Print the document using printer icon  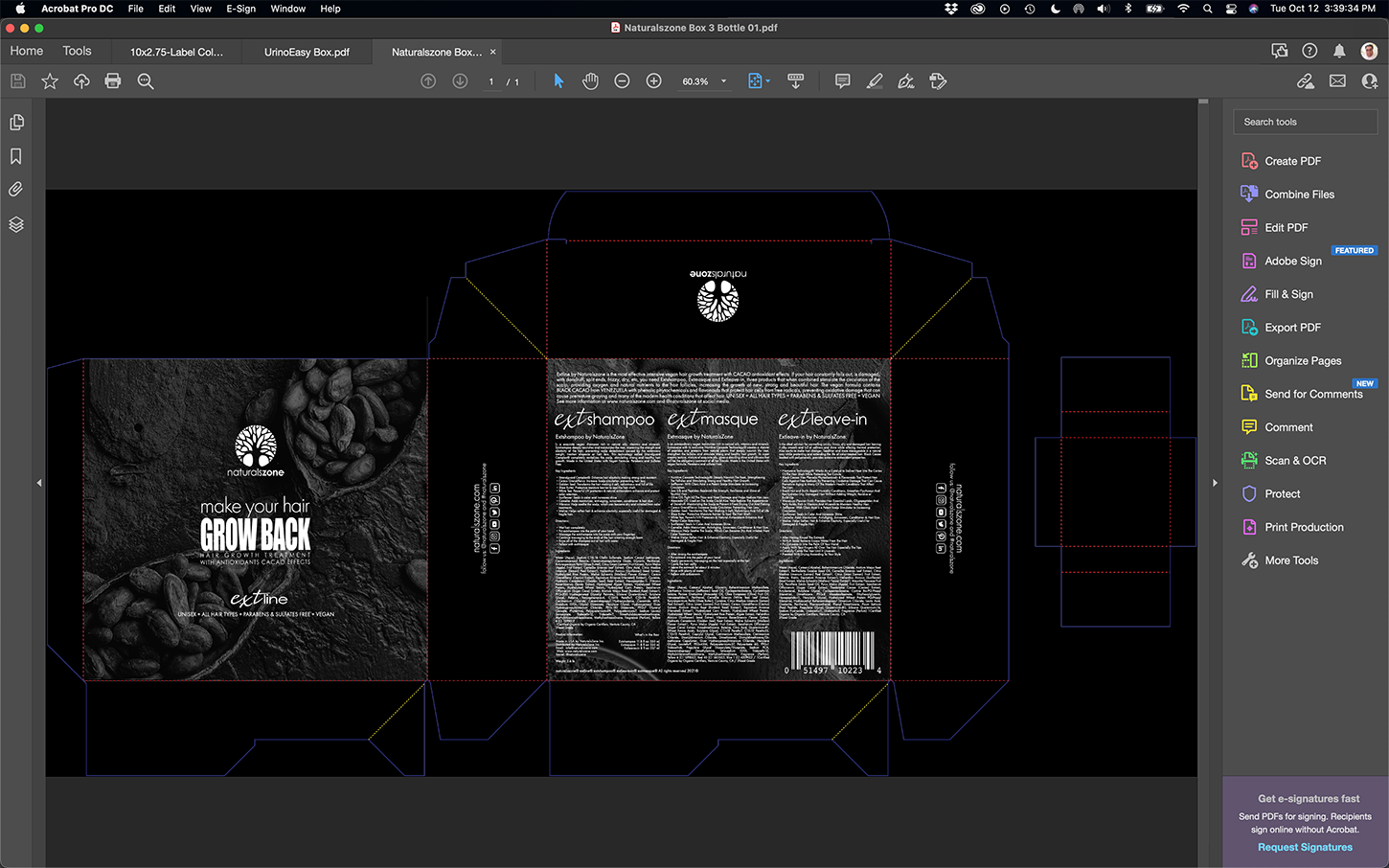(113, 81)
